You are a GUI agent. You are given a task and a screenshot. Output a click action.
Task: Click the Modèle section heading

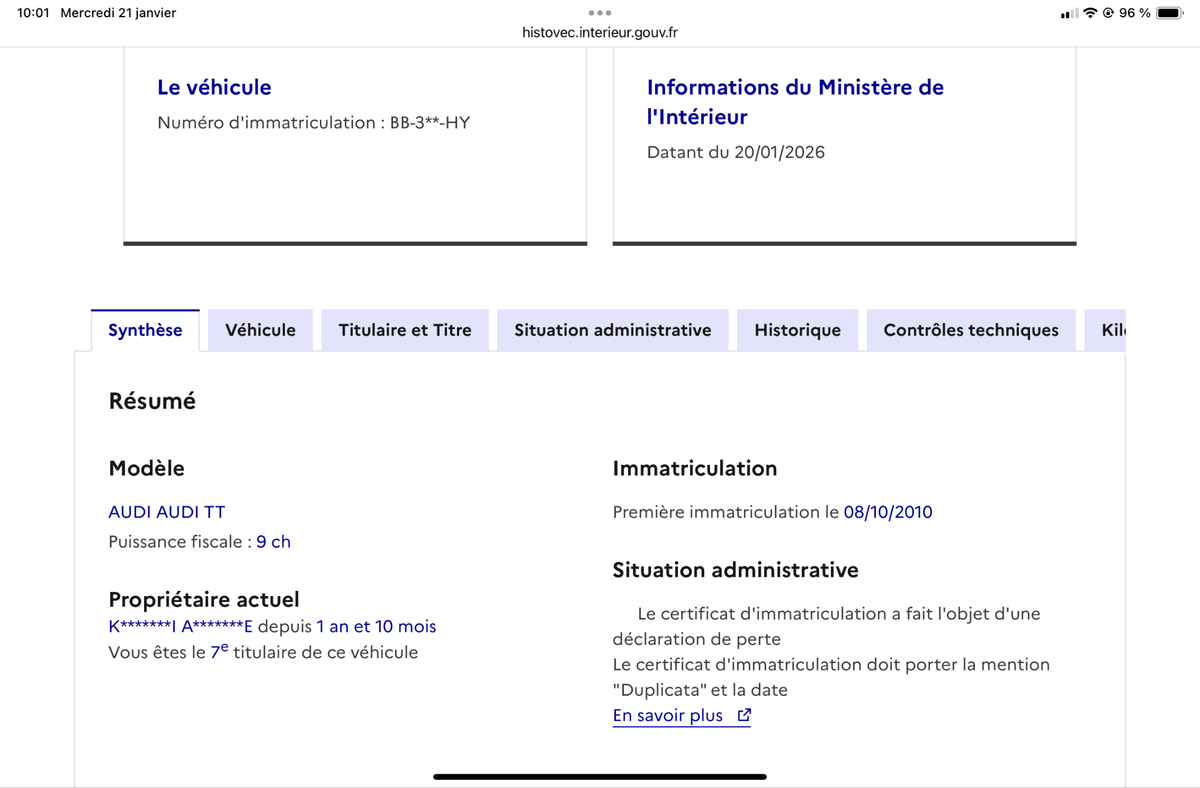(x=146, y=468)
